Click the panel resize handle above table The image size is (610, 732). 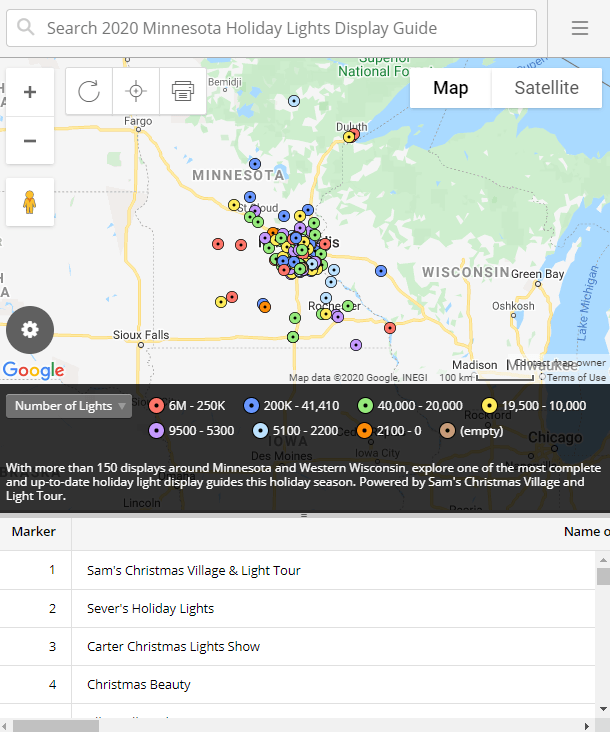pyautogui.click(x=305, y=516)
